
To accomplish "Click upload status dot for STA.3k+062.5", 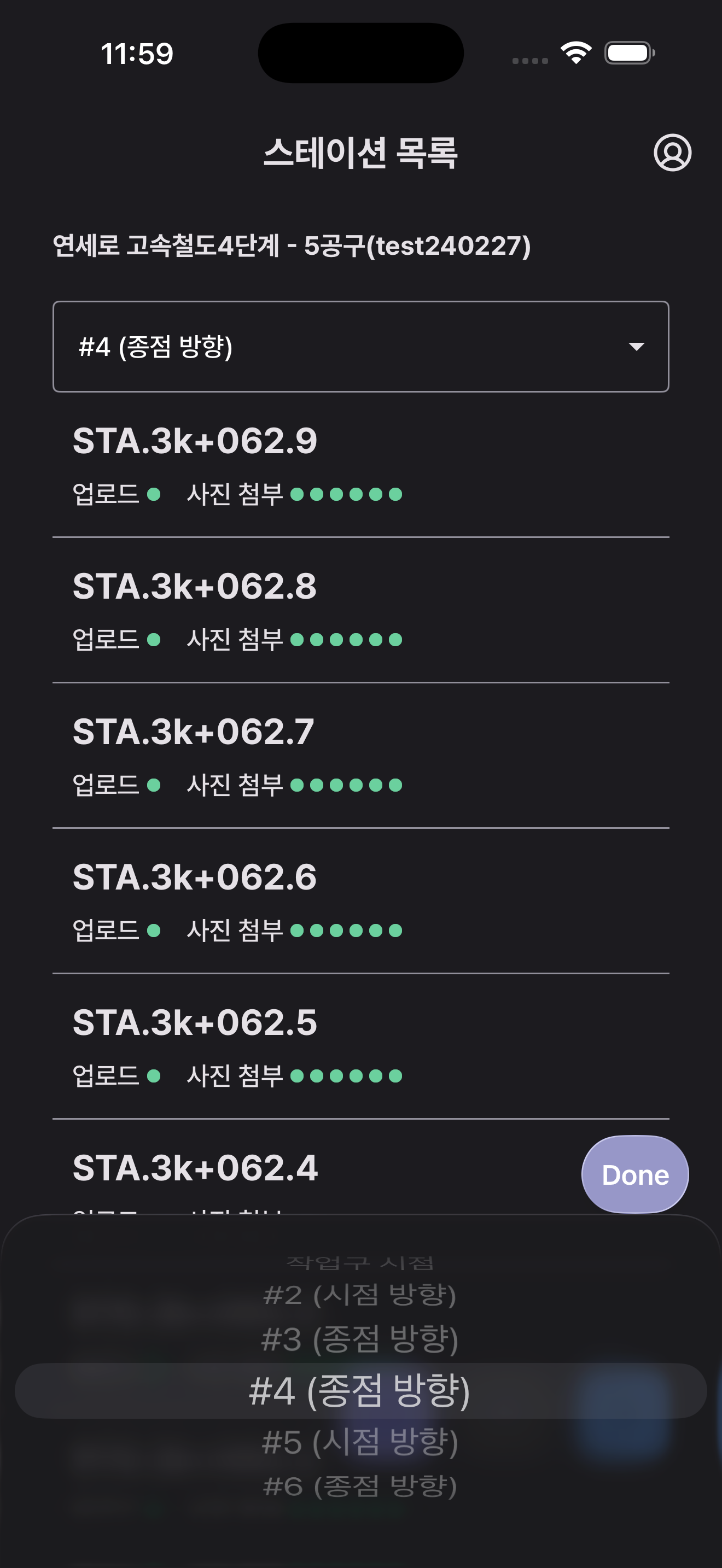I will (154, 1075).
